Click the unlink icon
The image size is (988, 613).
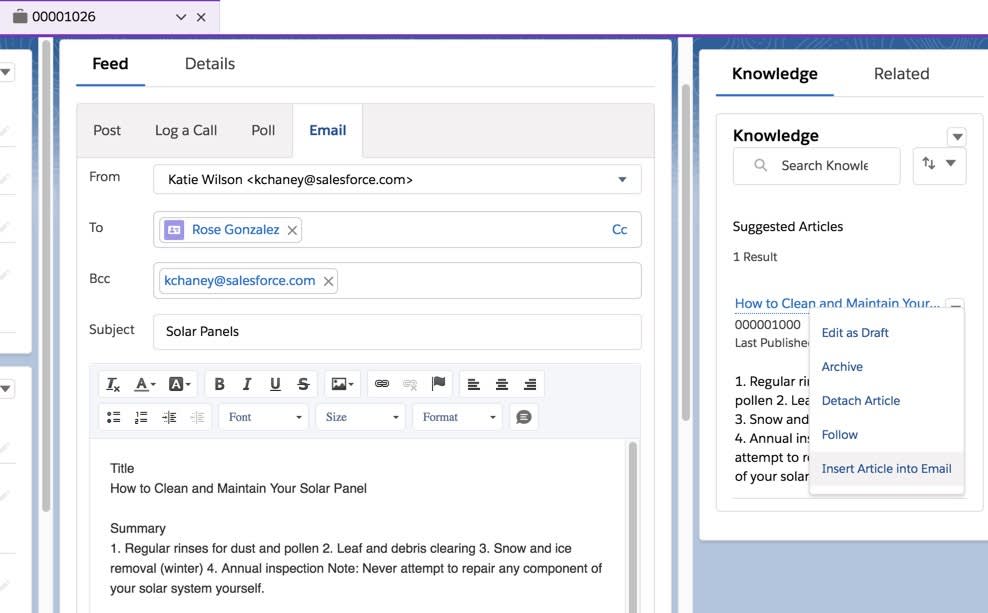(x=410, y=384)
